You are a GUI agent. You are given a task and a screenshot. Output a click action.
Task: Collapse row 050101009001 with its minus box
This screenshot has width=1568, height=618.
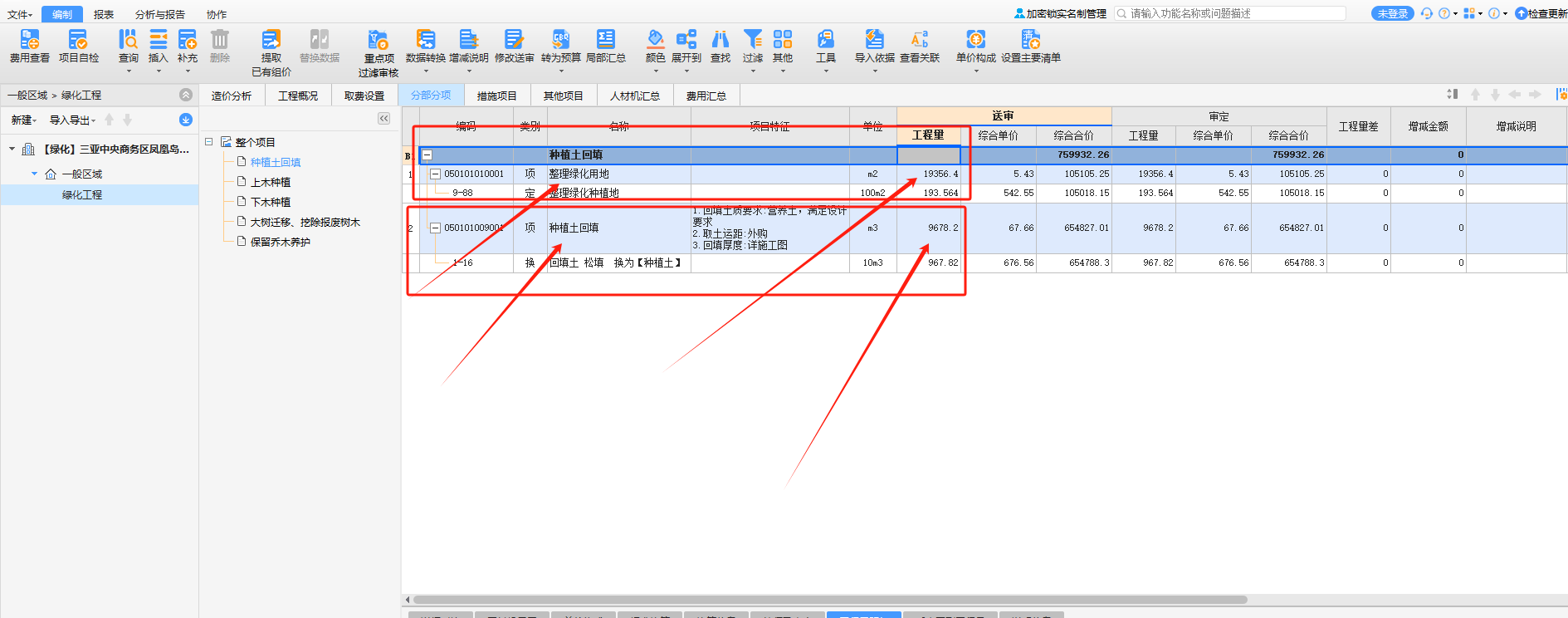[435, 228]
